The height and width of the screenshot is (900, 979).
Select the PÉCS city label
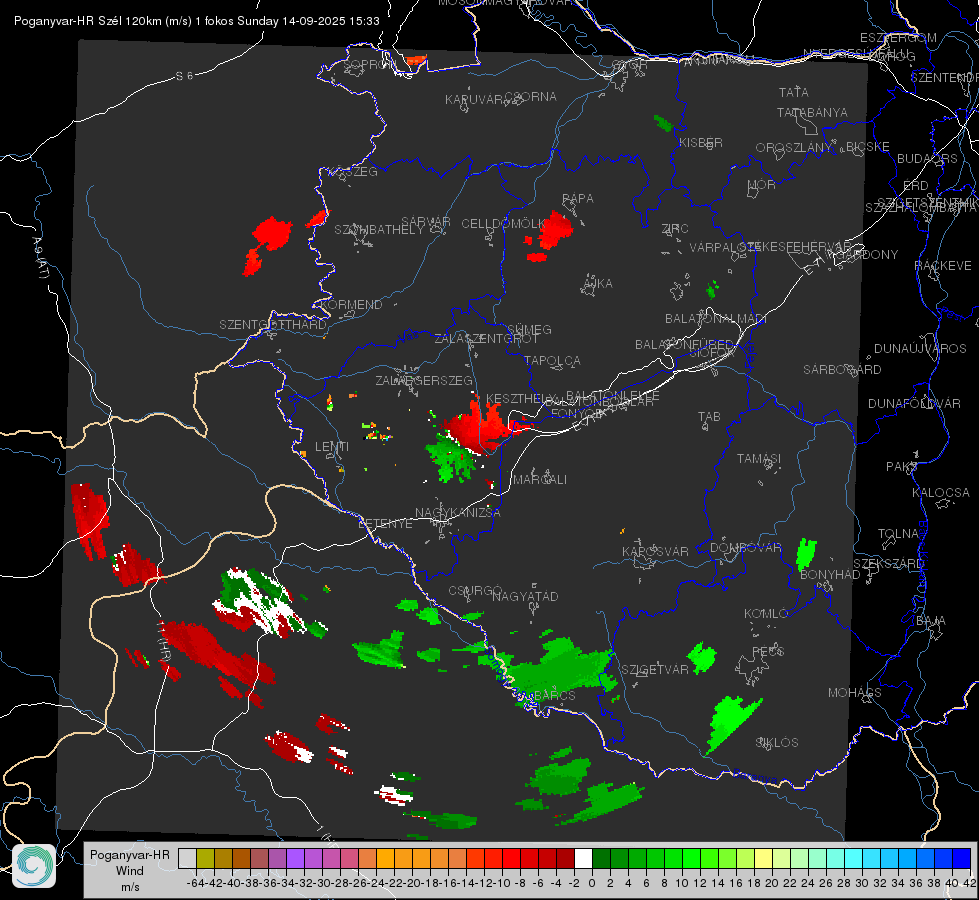[767, 651]
